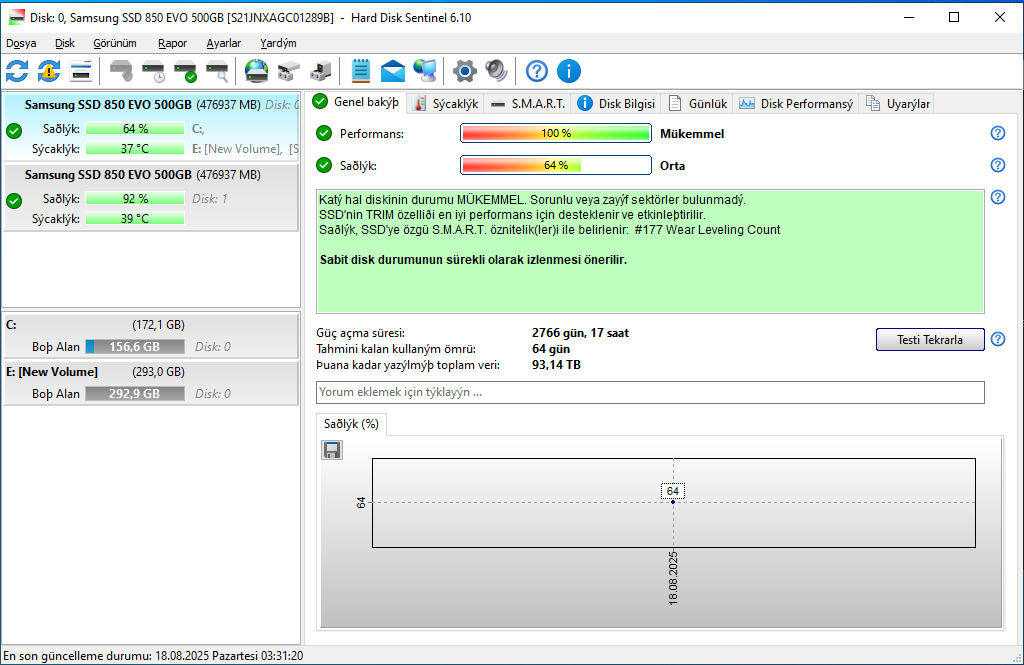1024x665 pixels.
Task: Click the comment field Yorum eklemek için
Action: [x=650, y=393]
